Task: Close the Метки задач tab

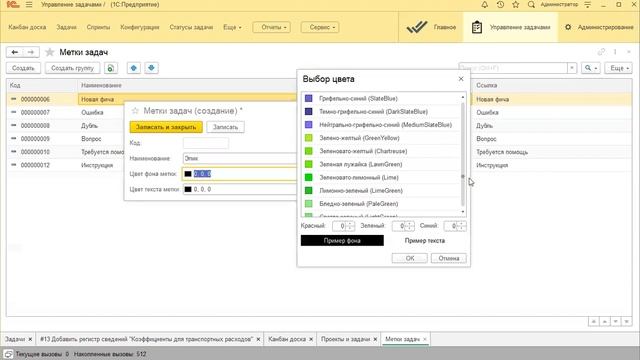Action: point(425,339)
